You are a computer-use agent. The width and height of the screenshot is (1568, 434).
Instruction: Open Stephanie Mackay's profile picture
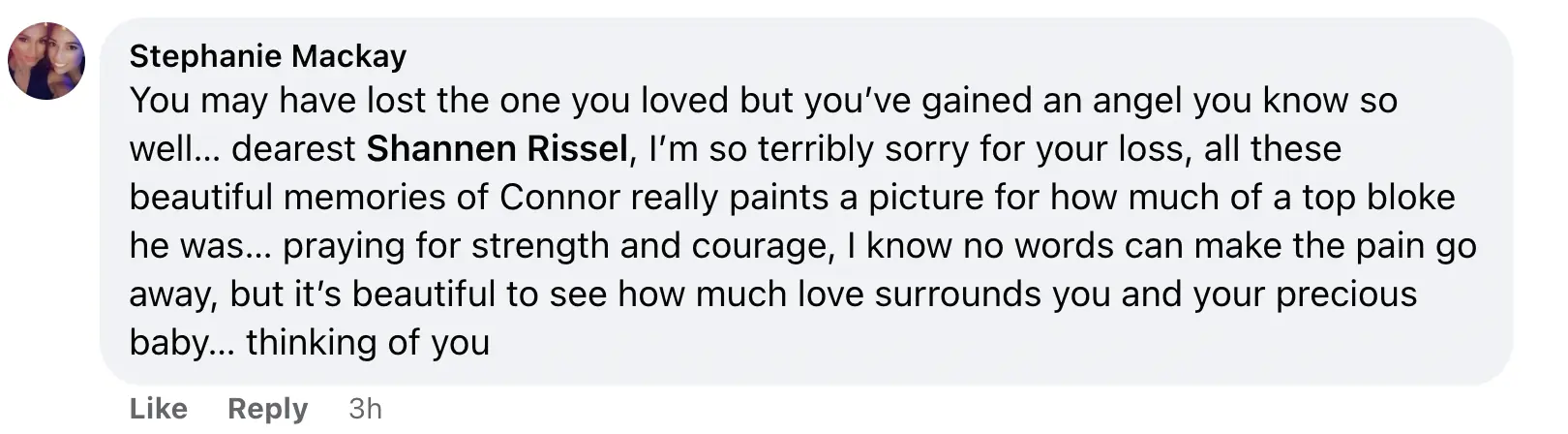coord(46,61)
